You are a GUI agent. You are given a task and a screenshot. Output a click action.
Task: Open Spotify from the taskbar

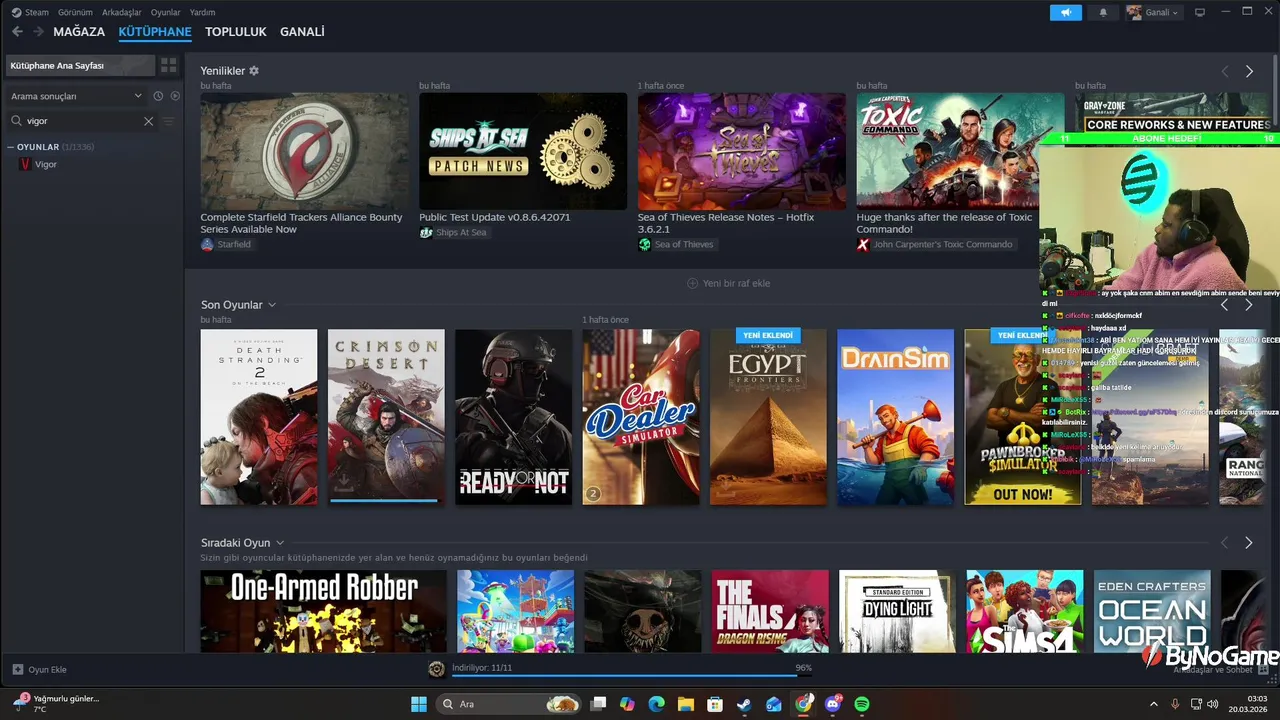(862, 704)
